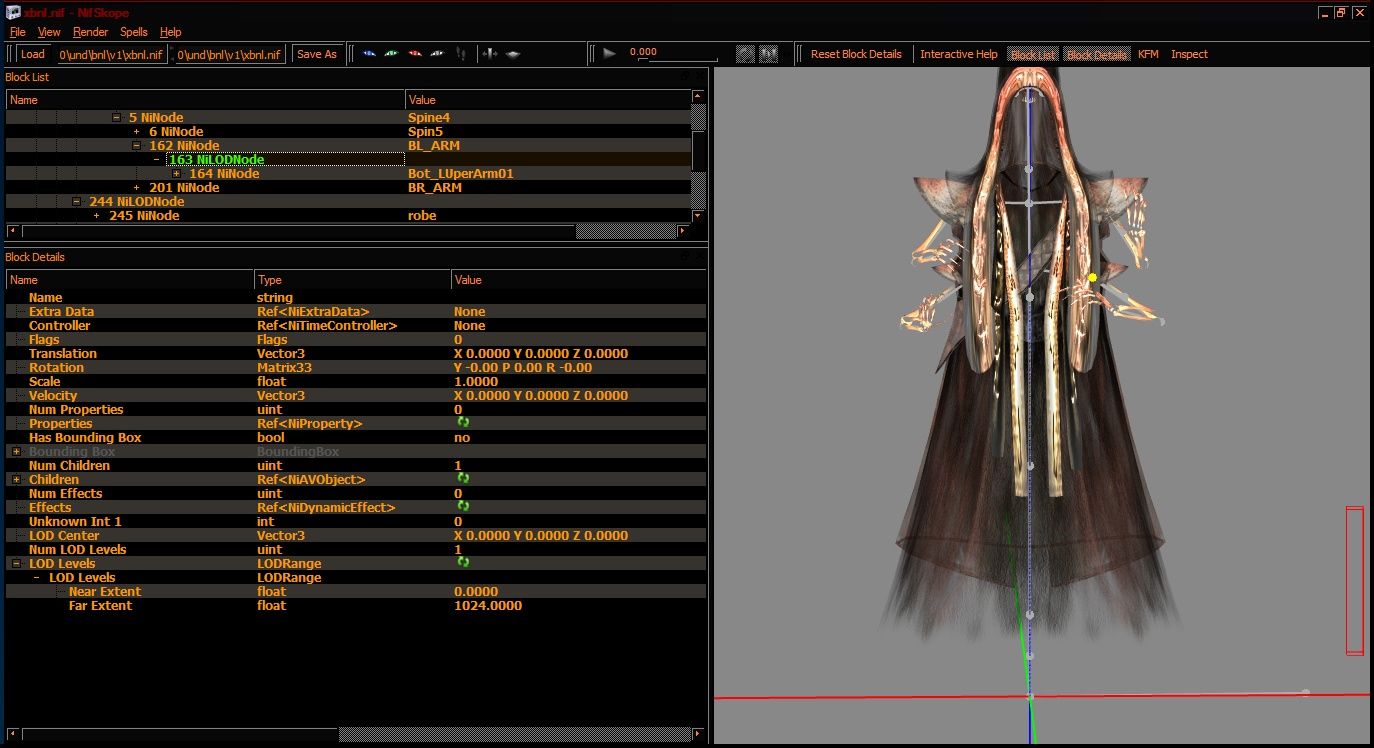This screenshot has width=1374, height=748.
Task: Collapse the 244 NiLODNode branch
Action: point(76,201)
